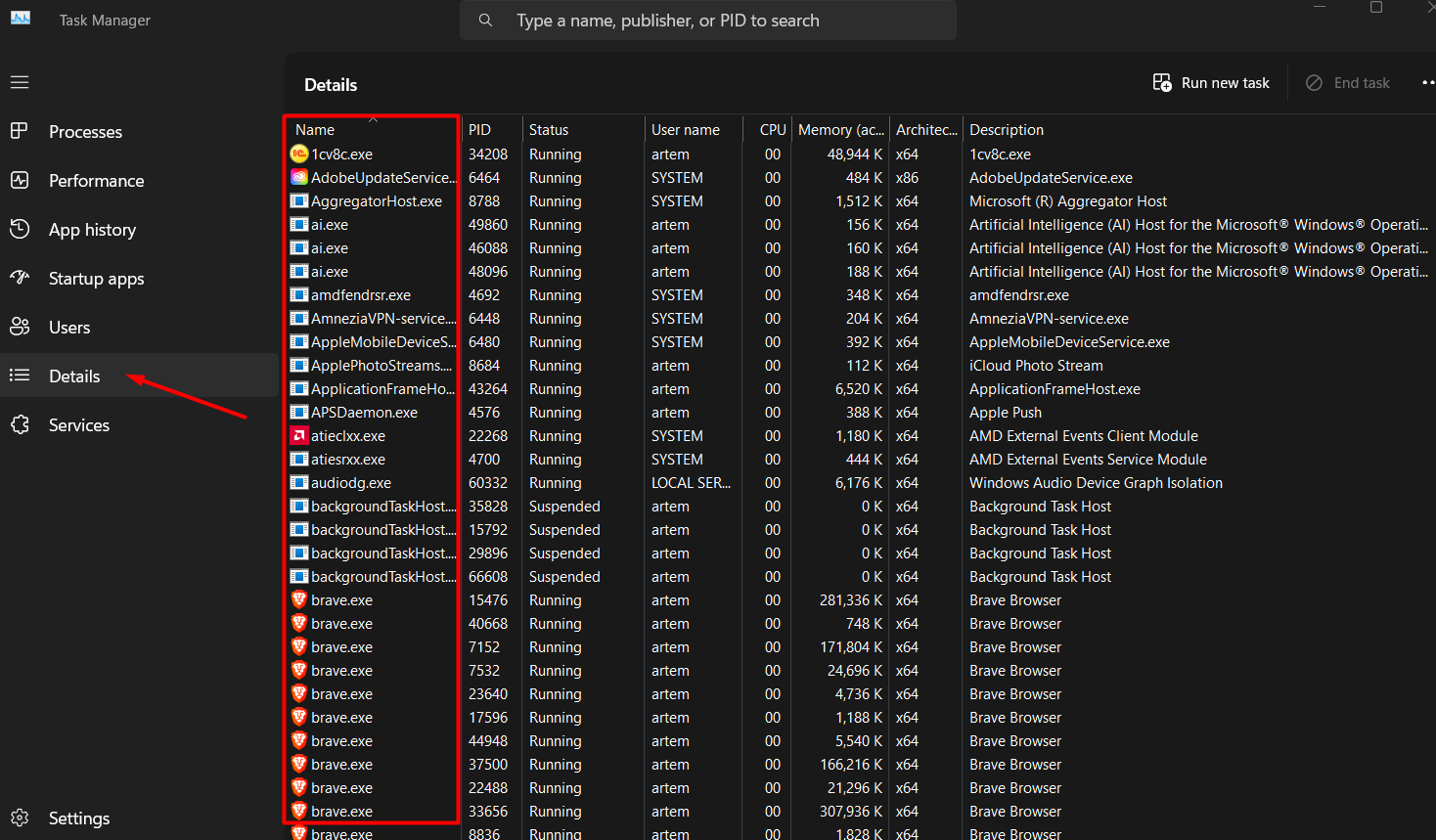The image size is (1436, 840).
Task: Open the Processes page icon
Action: pos(20,131)
